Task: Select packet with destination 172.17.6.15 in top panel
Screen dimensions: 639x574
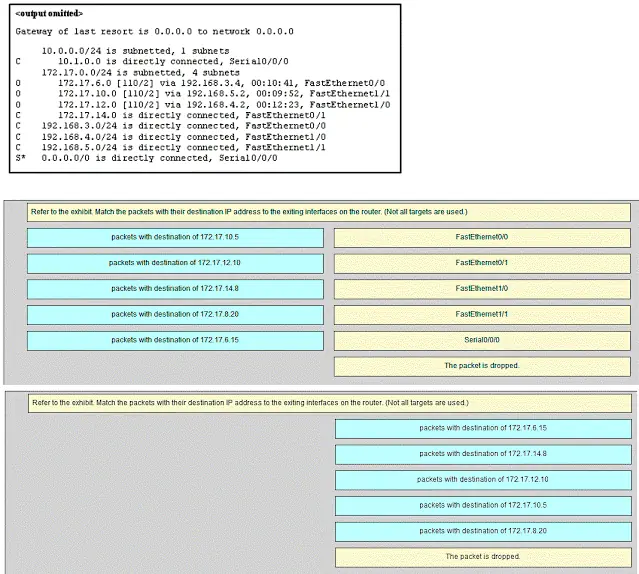Action: [175, 340]
